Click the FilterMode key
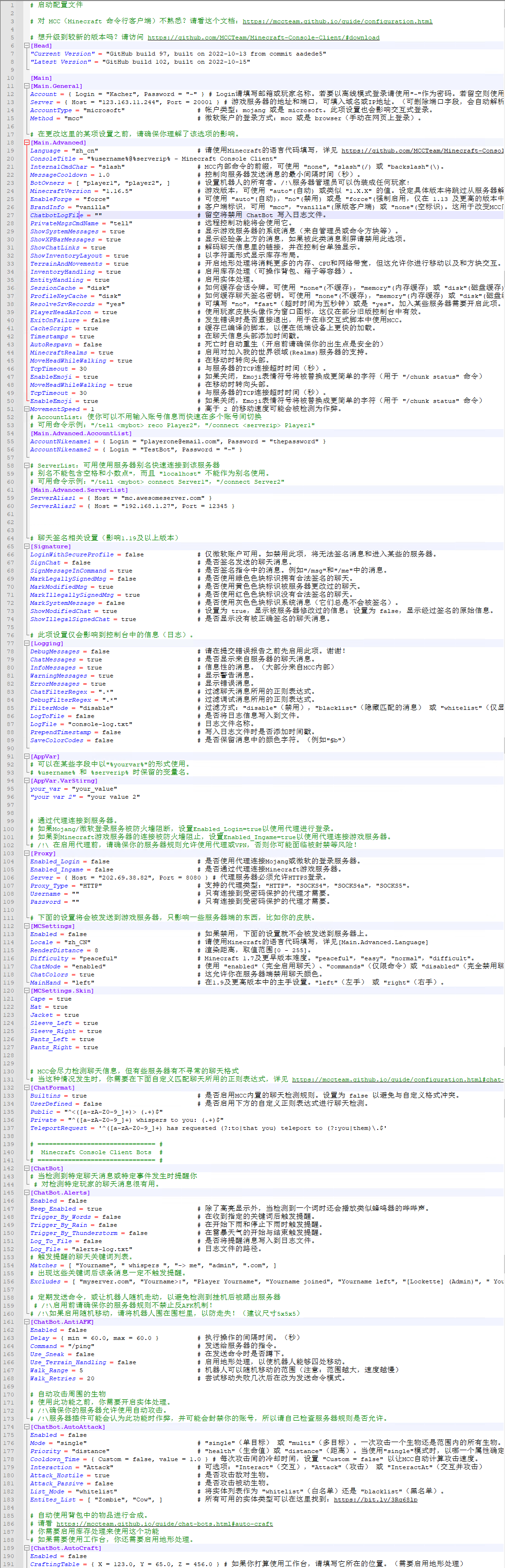The height and width of the screenshot is (1568, 505). [x=49, y=708]
